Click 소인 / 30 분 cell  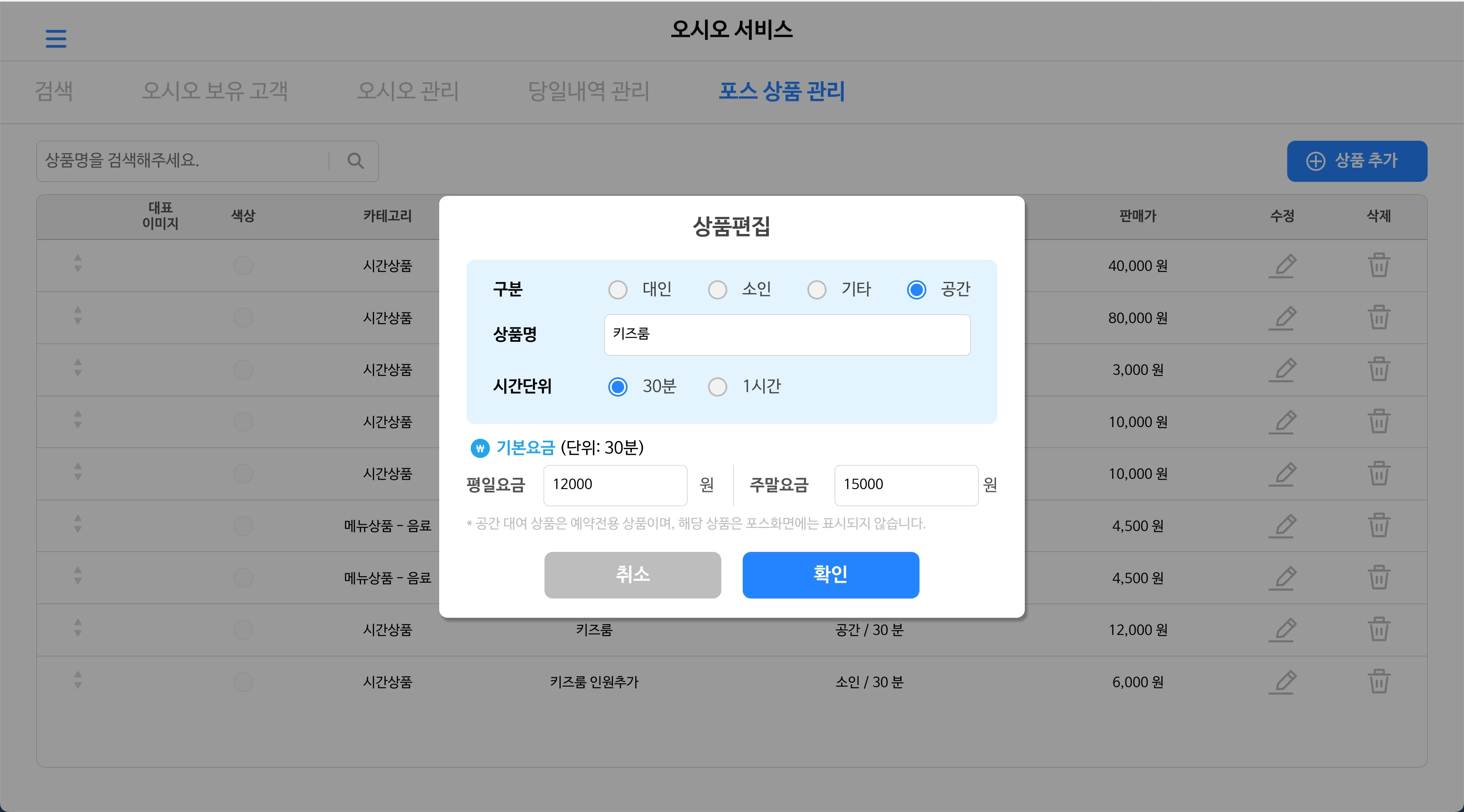[x=869, y=682]
